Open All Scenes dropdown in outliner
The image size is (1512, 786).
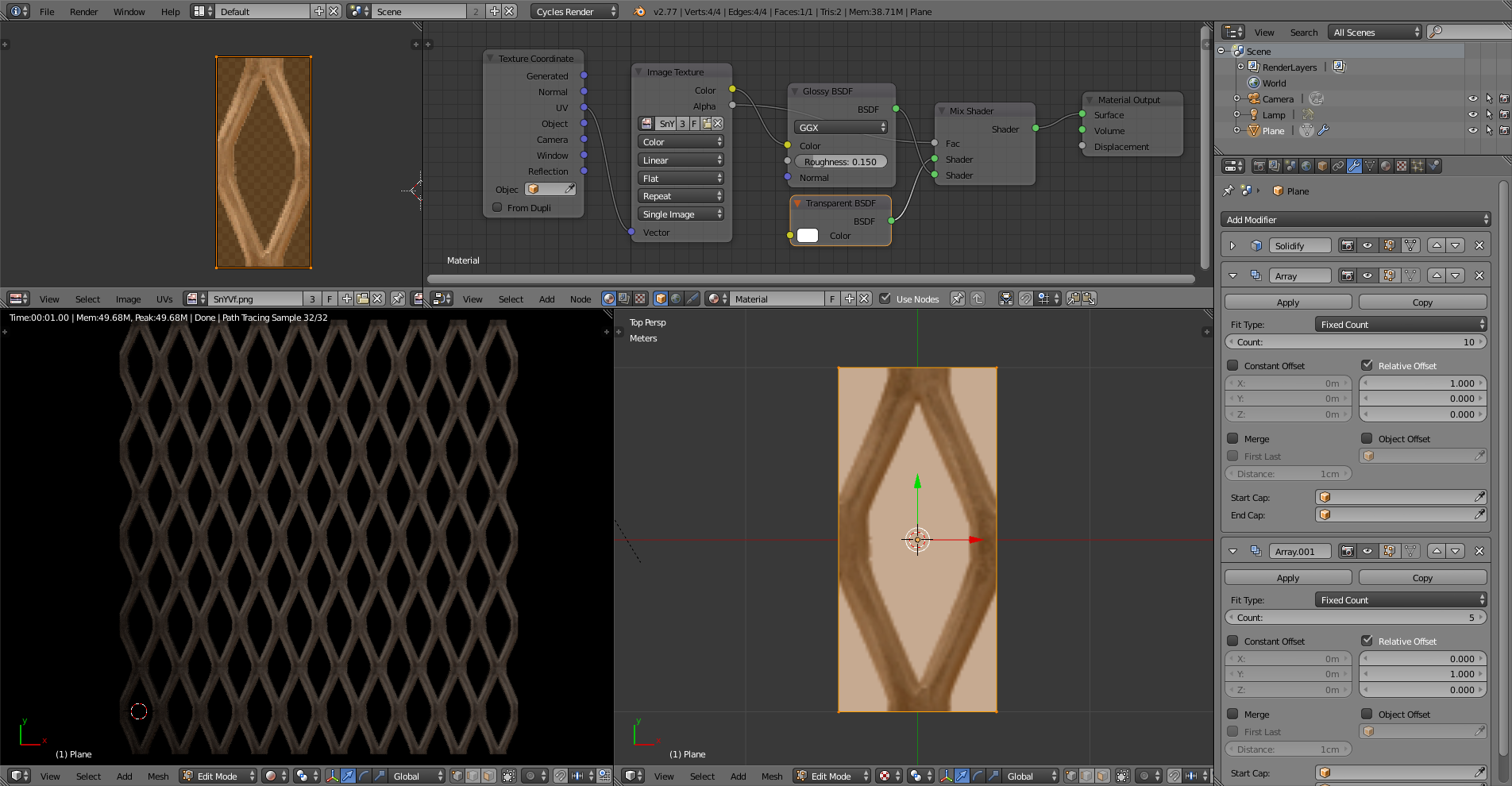(1376, 32)
